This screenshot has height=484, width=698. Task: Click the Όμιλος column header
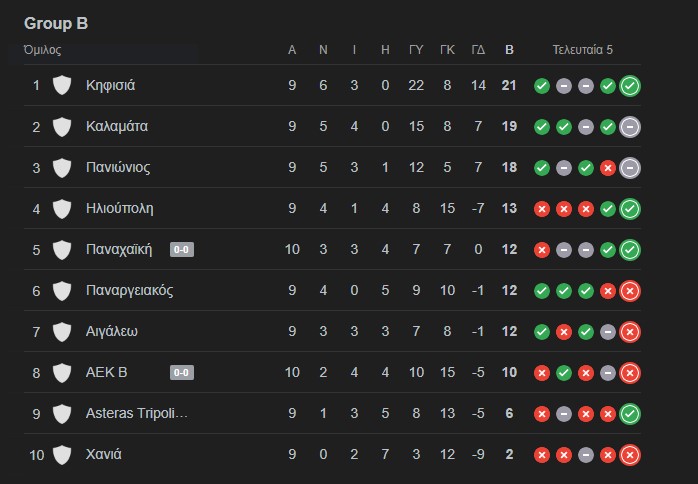pos(43,49)
